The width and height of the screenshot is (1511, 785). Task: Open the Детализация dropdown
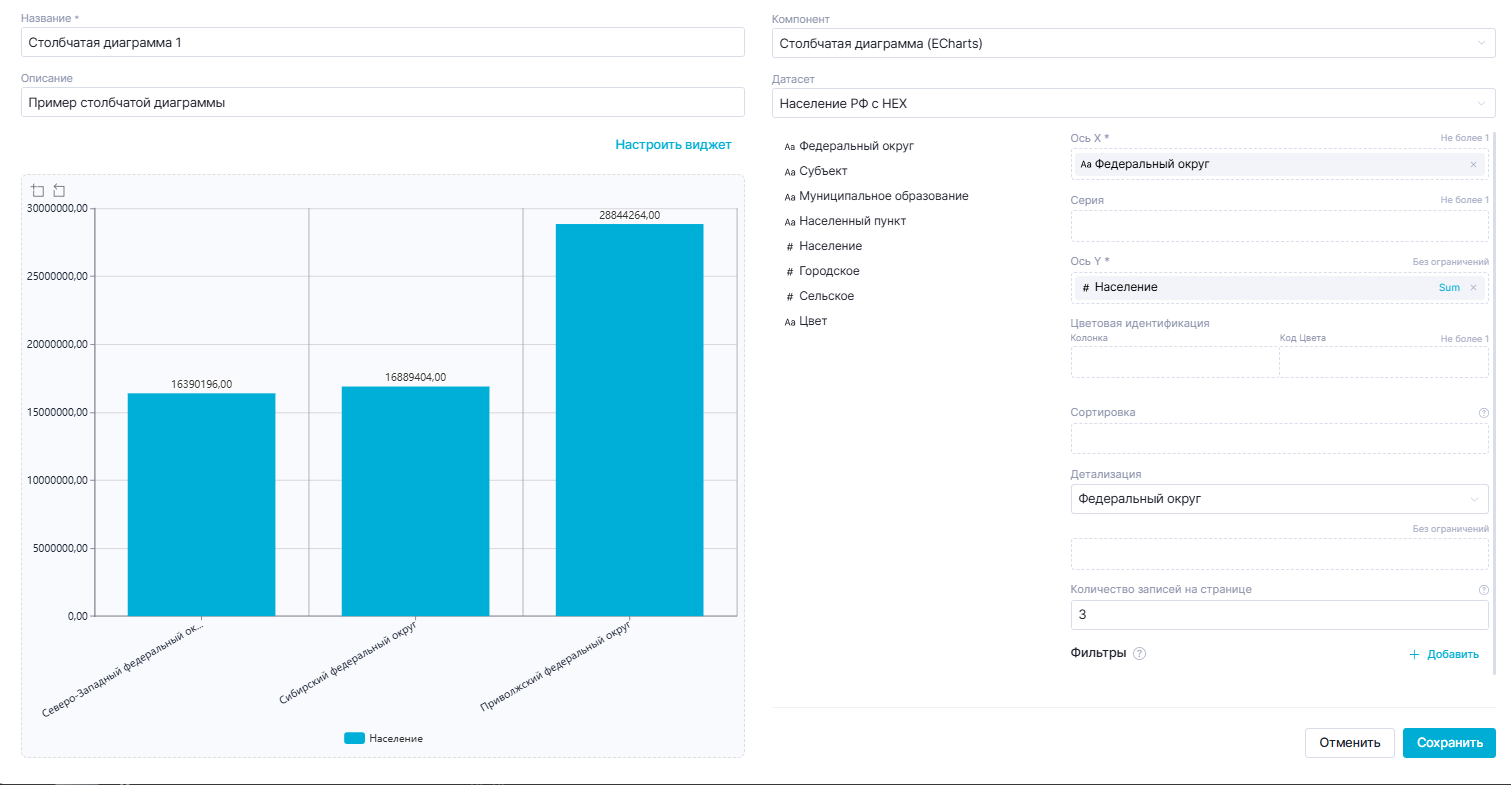[x=1279, y=499]
